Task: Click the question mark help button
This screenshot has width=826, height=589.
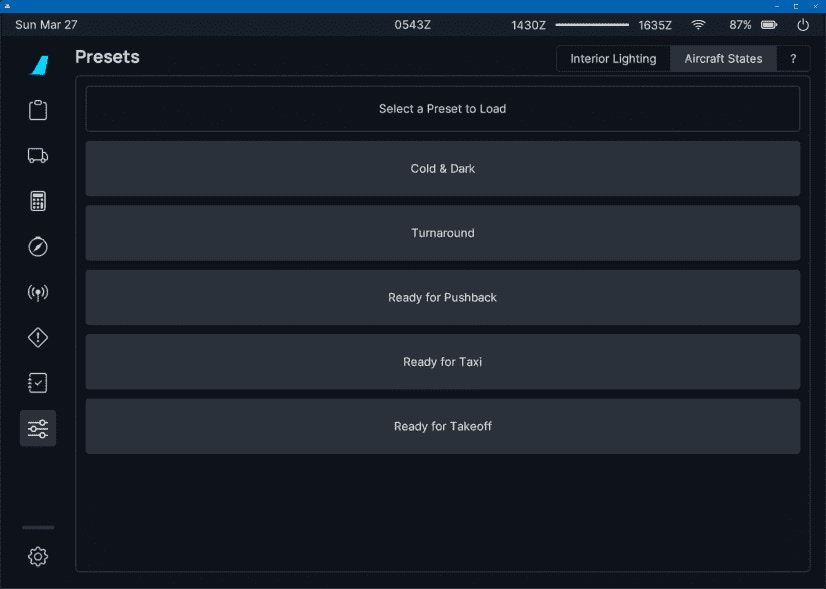Action: click(793, 59)
